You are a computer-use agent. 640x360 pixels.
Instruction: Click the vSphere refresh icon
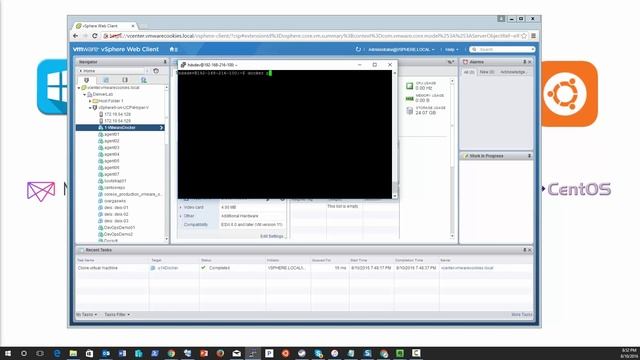tap(358, 49)
